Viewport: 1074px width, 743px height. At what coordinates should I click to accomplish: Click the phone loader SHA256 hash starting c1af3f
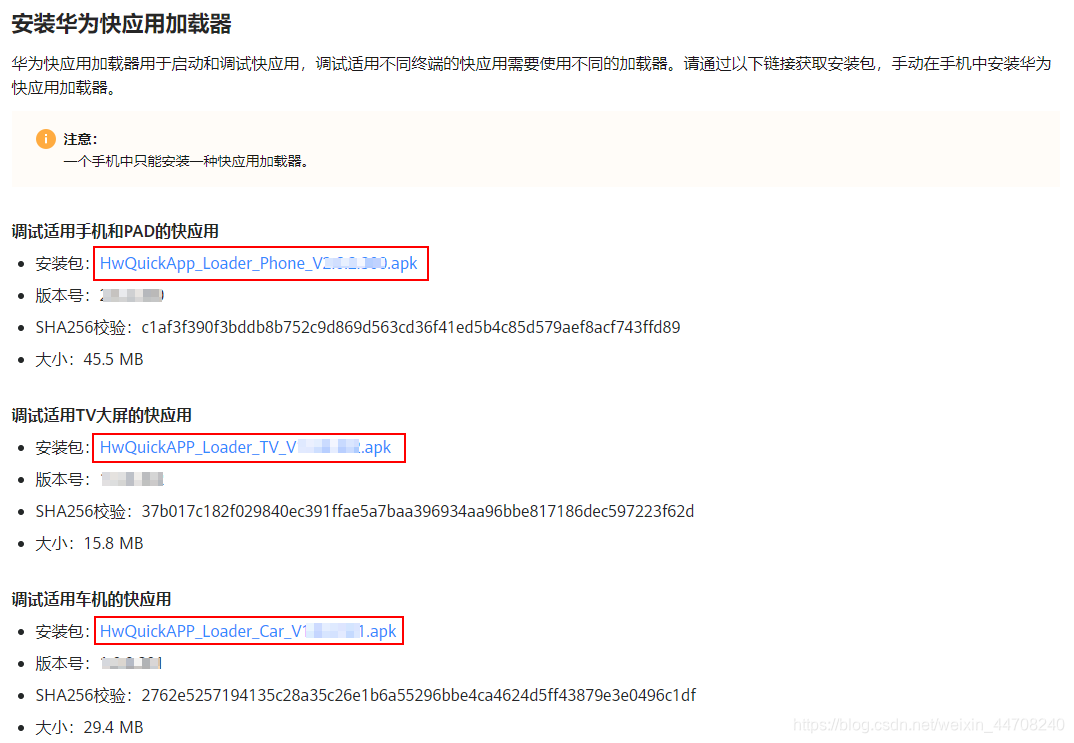[410, 327]
